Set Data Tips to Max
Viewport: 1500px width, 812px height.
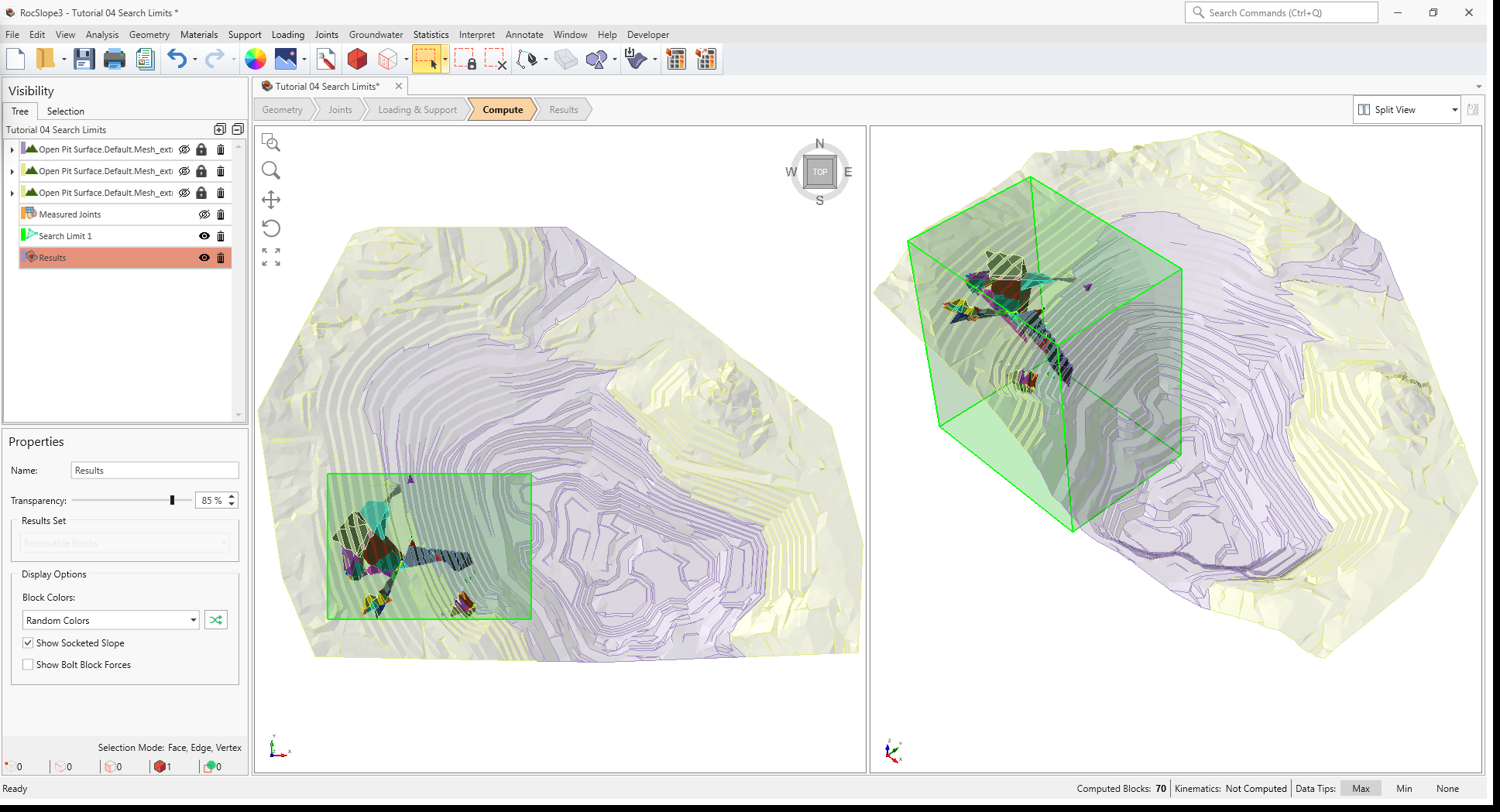pyautogui.click(x=1361, y=789)
